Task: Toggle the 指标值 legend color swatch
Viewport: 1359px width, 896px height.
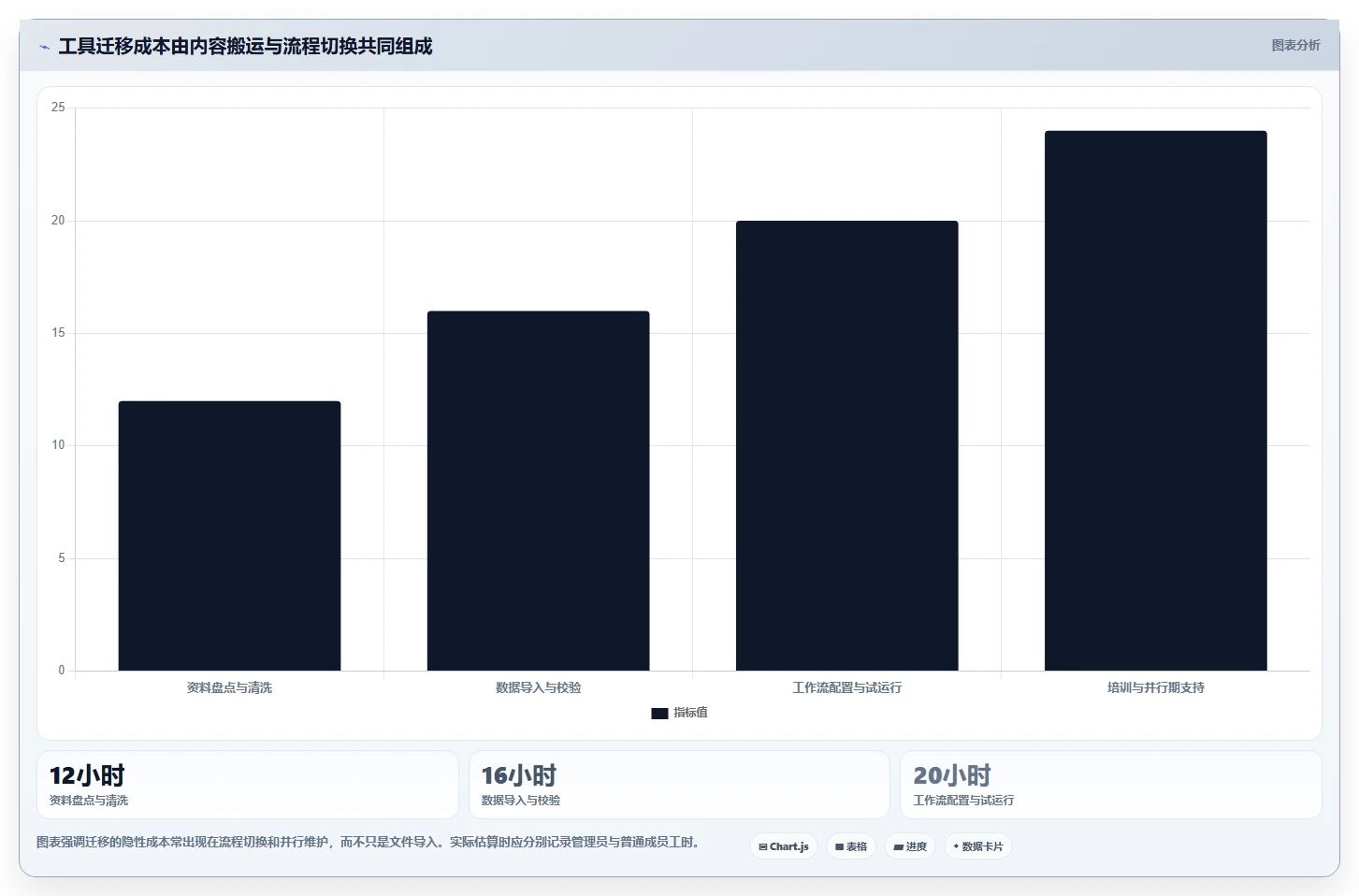Action: [x=659, y=713]
